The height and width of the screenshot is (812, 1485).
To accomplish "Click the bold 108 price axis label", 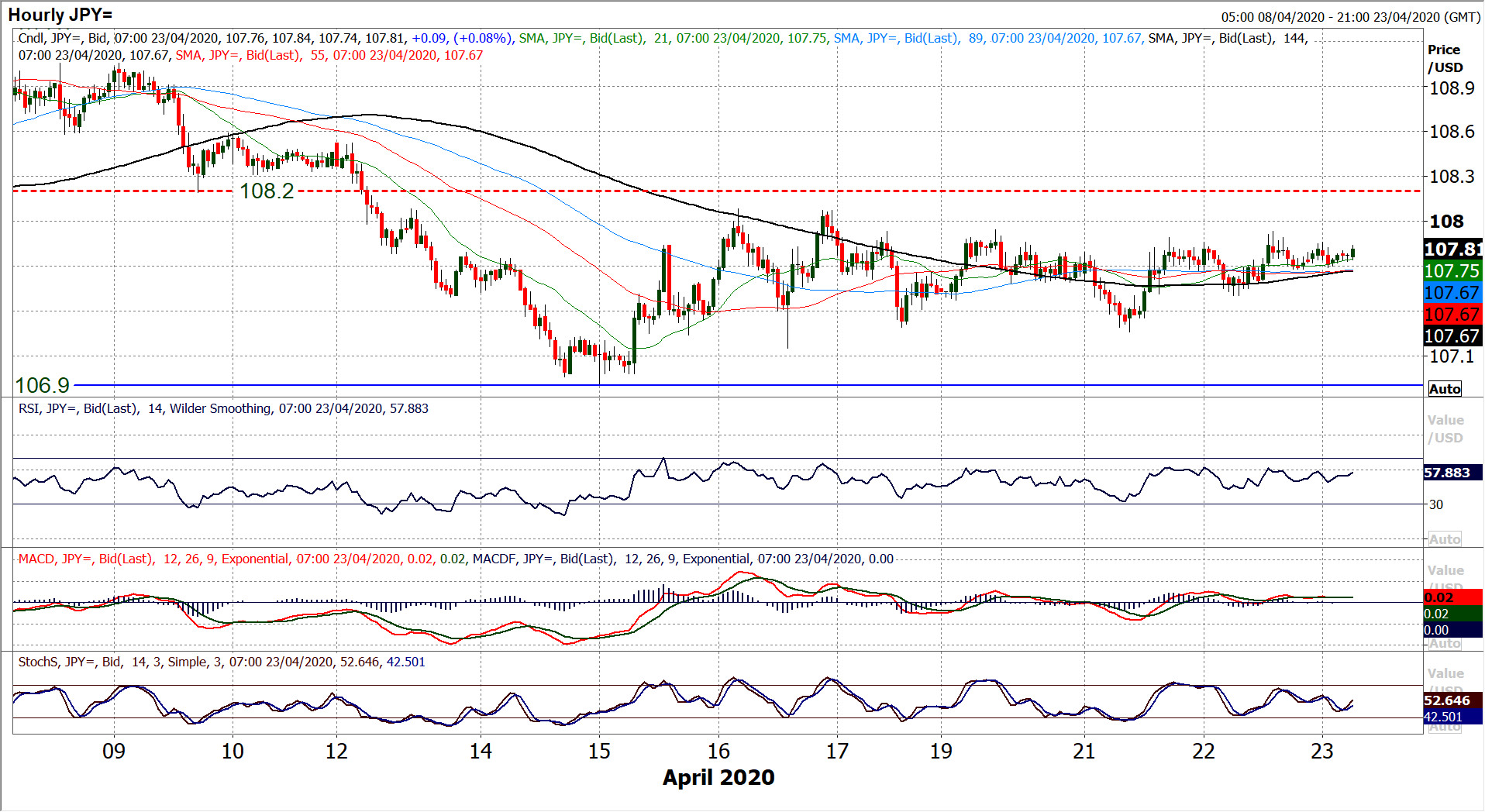I will pos(1446,222).
